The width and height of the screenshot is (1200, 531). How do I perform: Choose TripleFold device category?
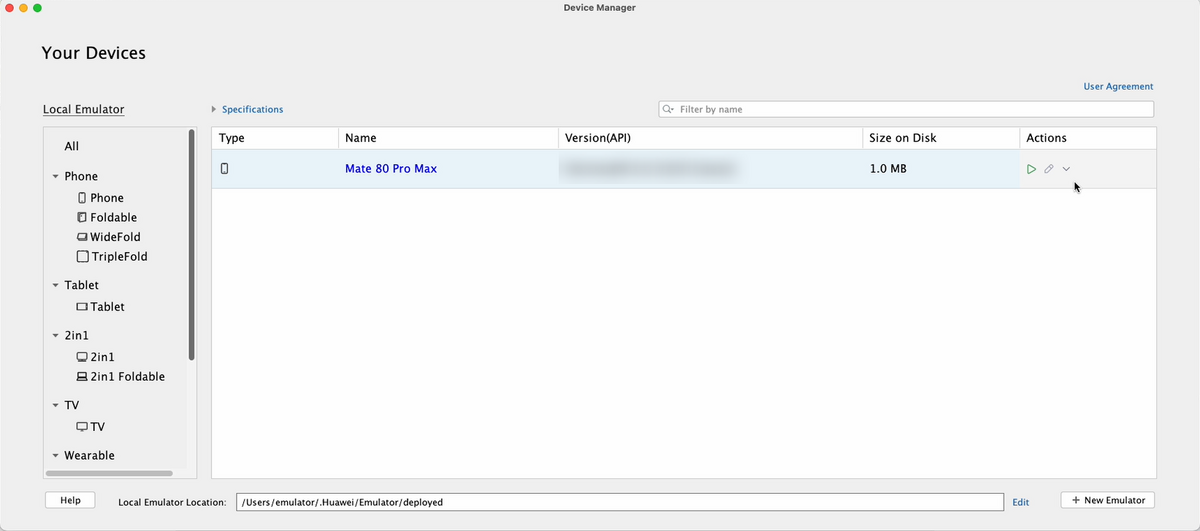(119, 257)
